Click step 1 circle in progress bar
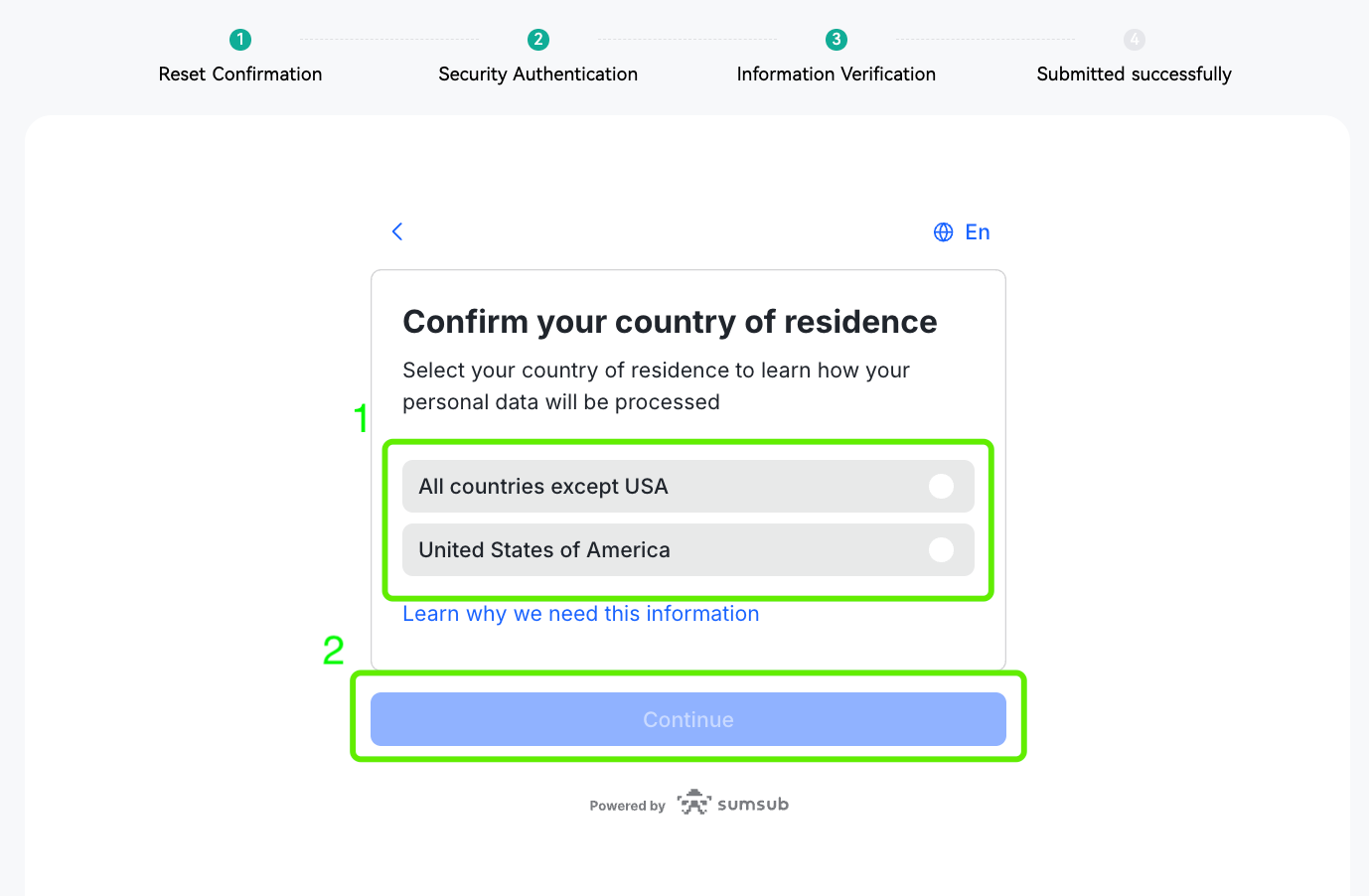1369x896 pixels. 240,40
